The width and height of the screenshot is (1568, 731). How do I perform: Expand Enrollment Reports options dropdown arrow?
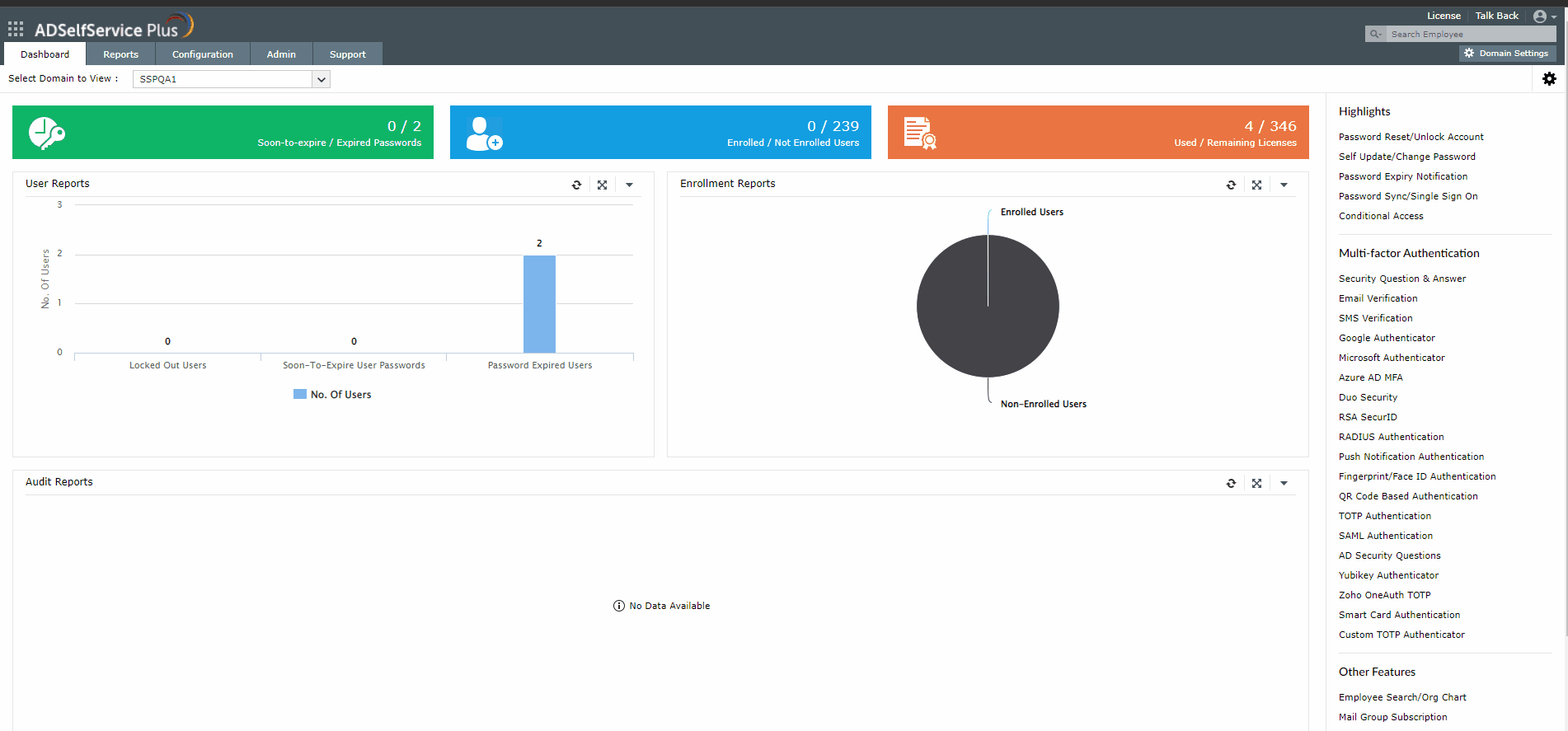(x=1284, y=185)
